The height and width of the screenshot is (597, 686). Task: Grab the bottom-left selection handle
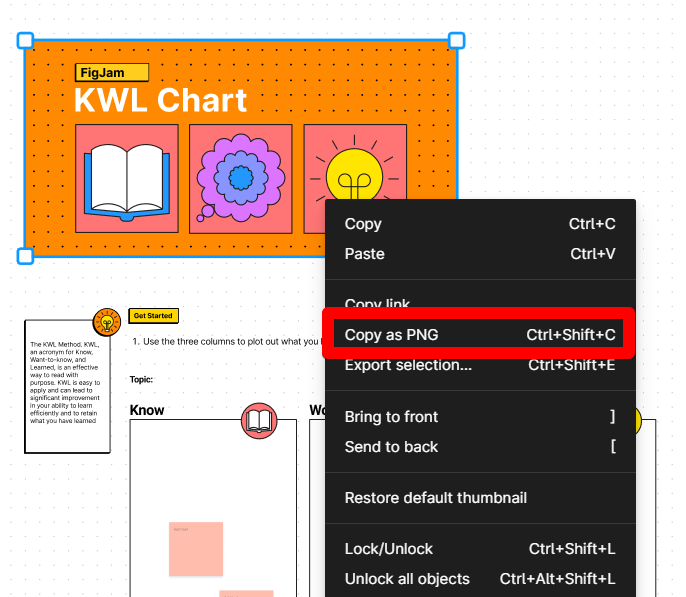[25, 256]
